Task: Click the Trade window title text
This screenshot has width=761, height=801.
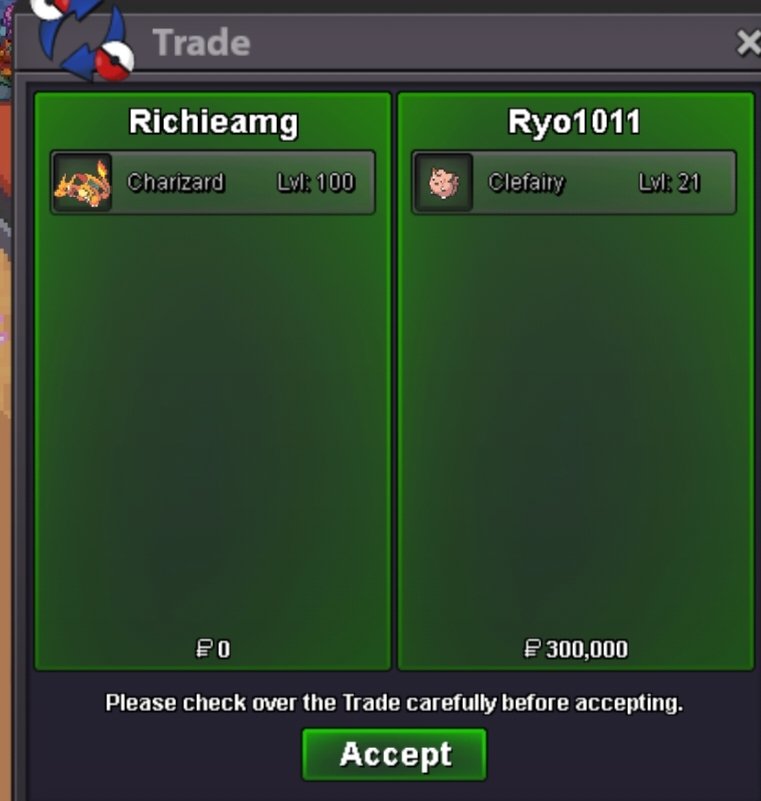Action: click(202, 42)
